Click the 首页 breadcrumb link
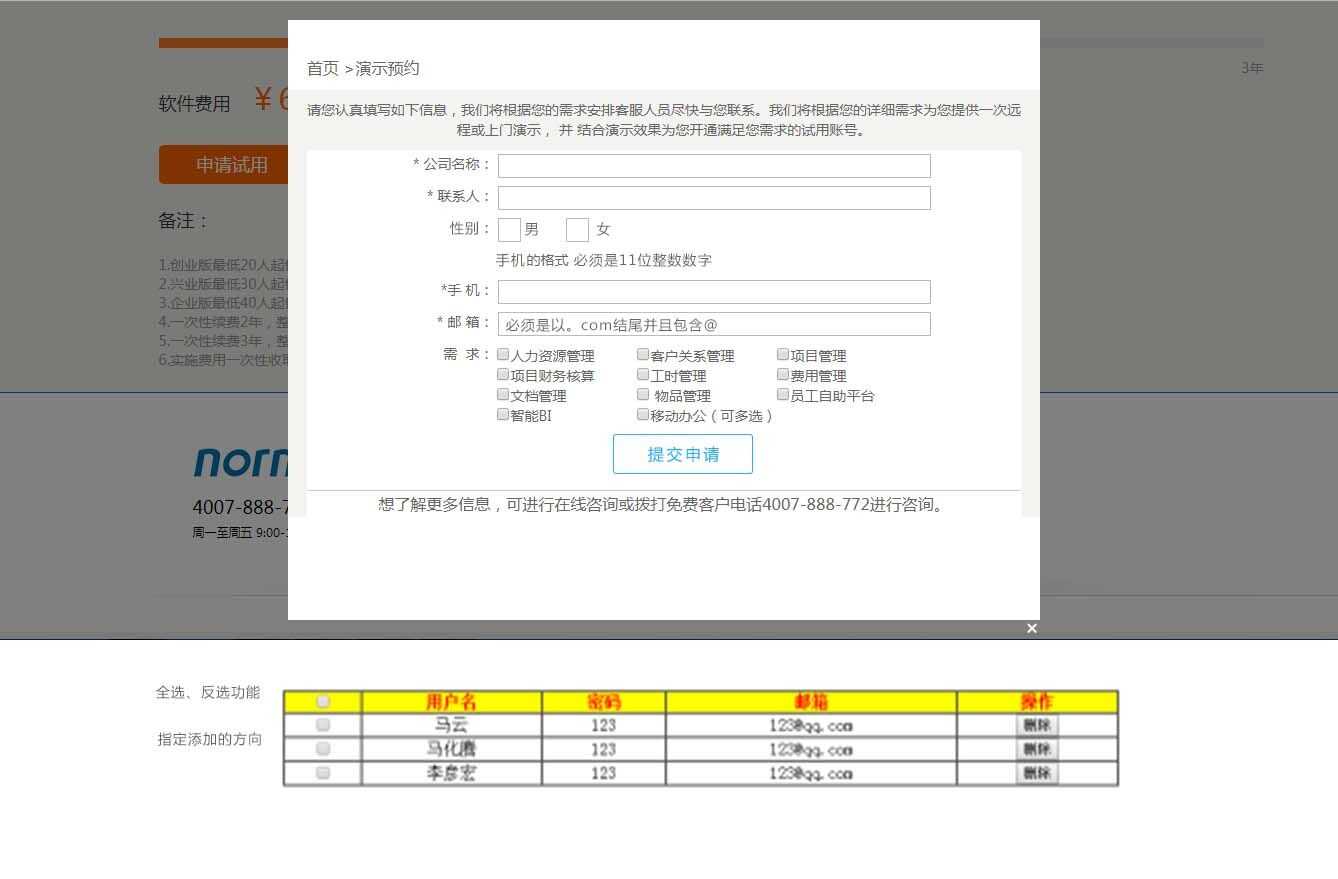 point(323,68)
